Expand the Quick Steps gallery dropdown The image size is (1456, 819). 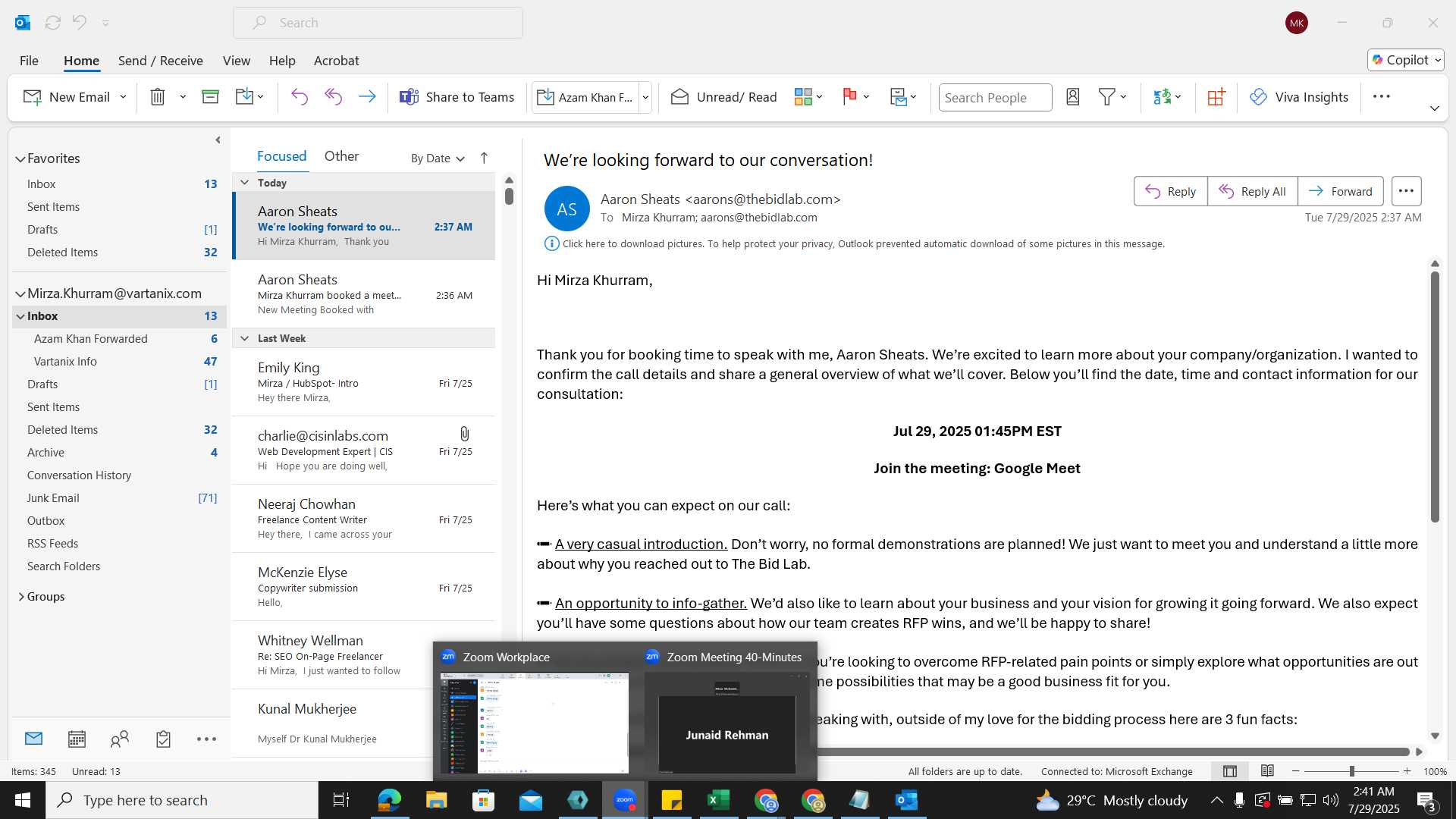[645, 97]
